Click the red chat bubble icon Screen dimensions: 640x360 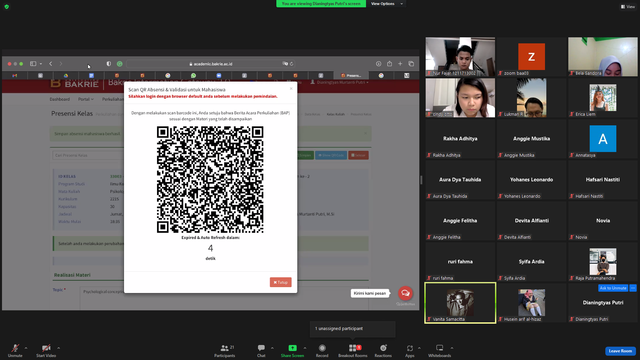coord(405,293)
